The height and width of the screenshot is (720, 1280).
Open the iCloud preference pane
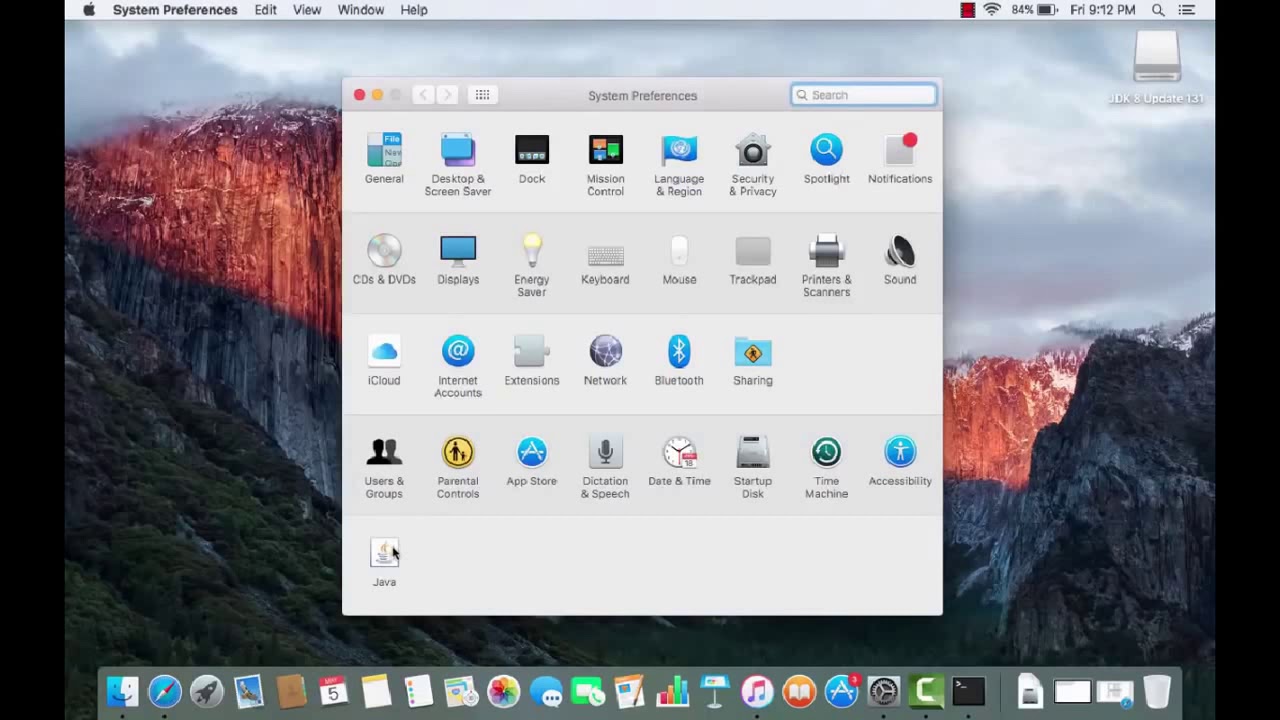coord(384,360)
